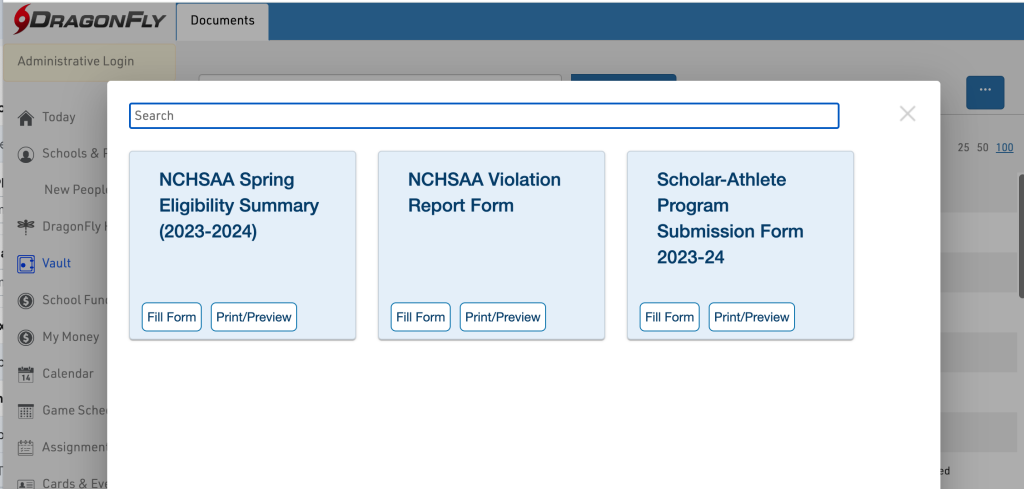Close the form selection dialog

(x=907, y=114)
